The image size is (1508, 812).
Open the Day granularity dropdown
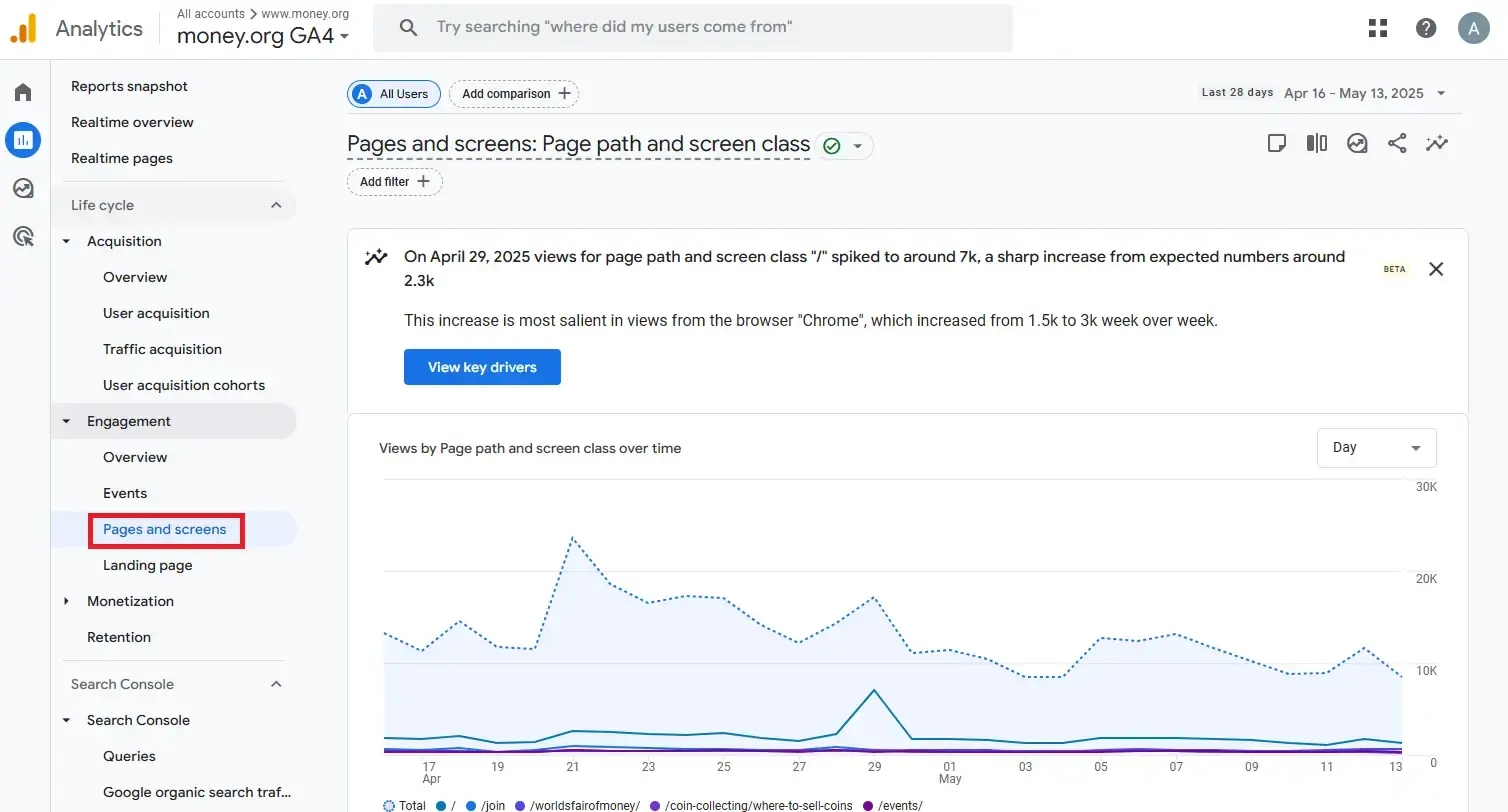(1376, 448)
